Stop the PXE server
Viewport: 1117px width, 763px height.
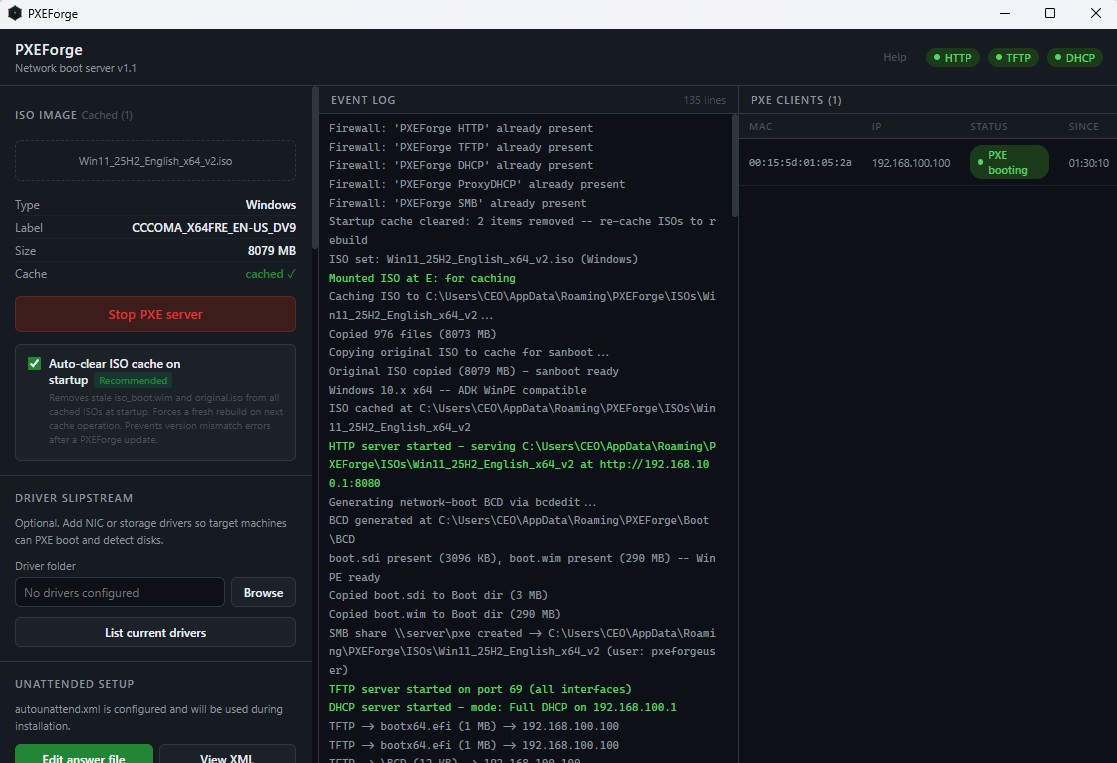[x=155, y=314]
